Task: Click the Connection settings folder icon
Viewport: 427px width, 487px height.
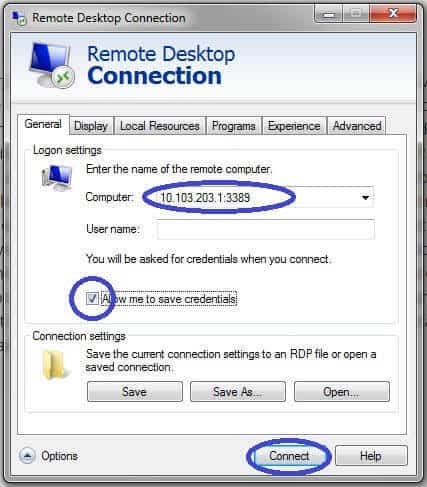Action: tap(55, 364)
